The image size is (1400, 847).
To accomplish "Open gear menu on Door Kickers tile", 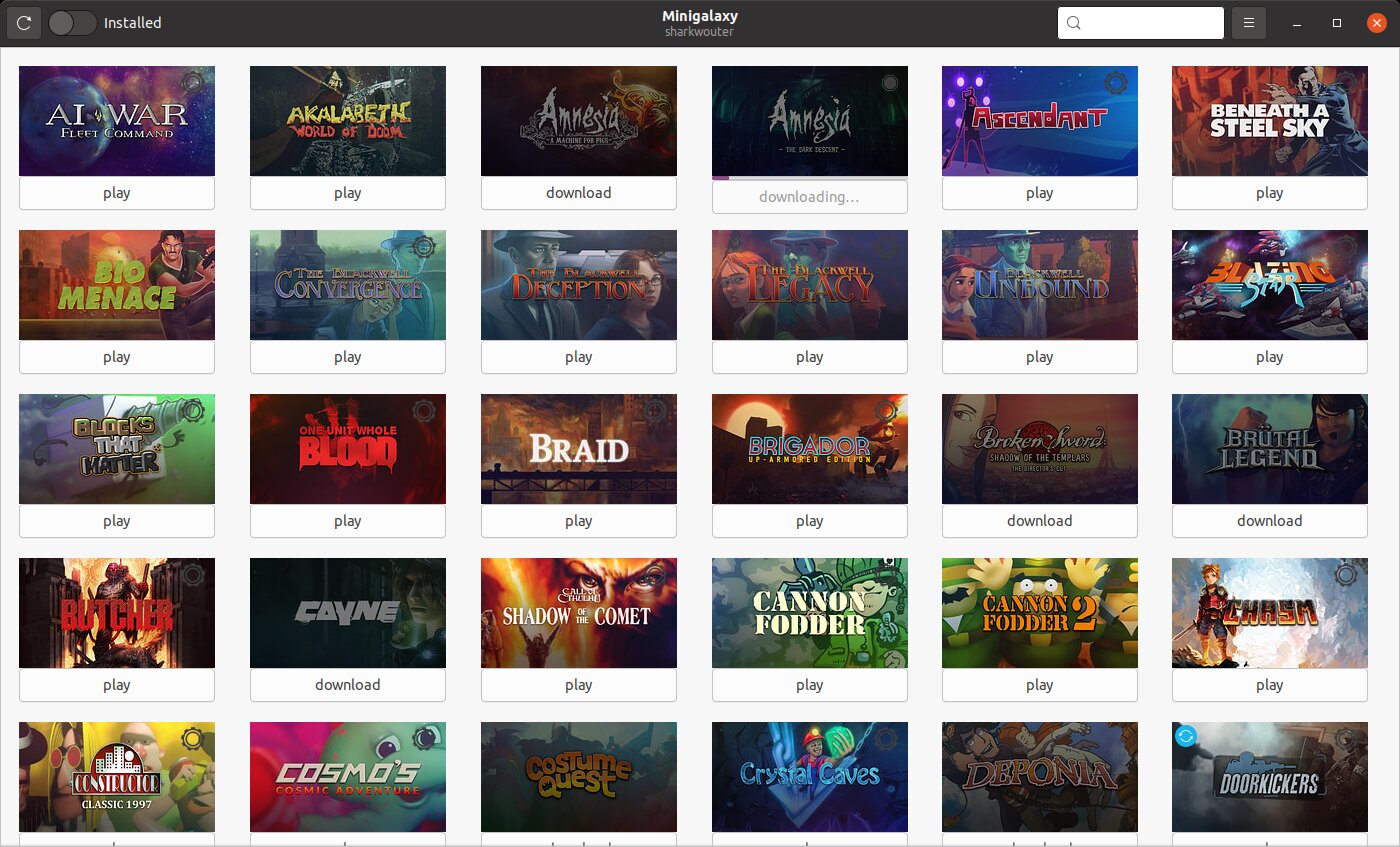I will [x=1346, y=739].
